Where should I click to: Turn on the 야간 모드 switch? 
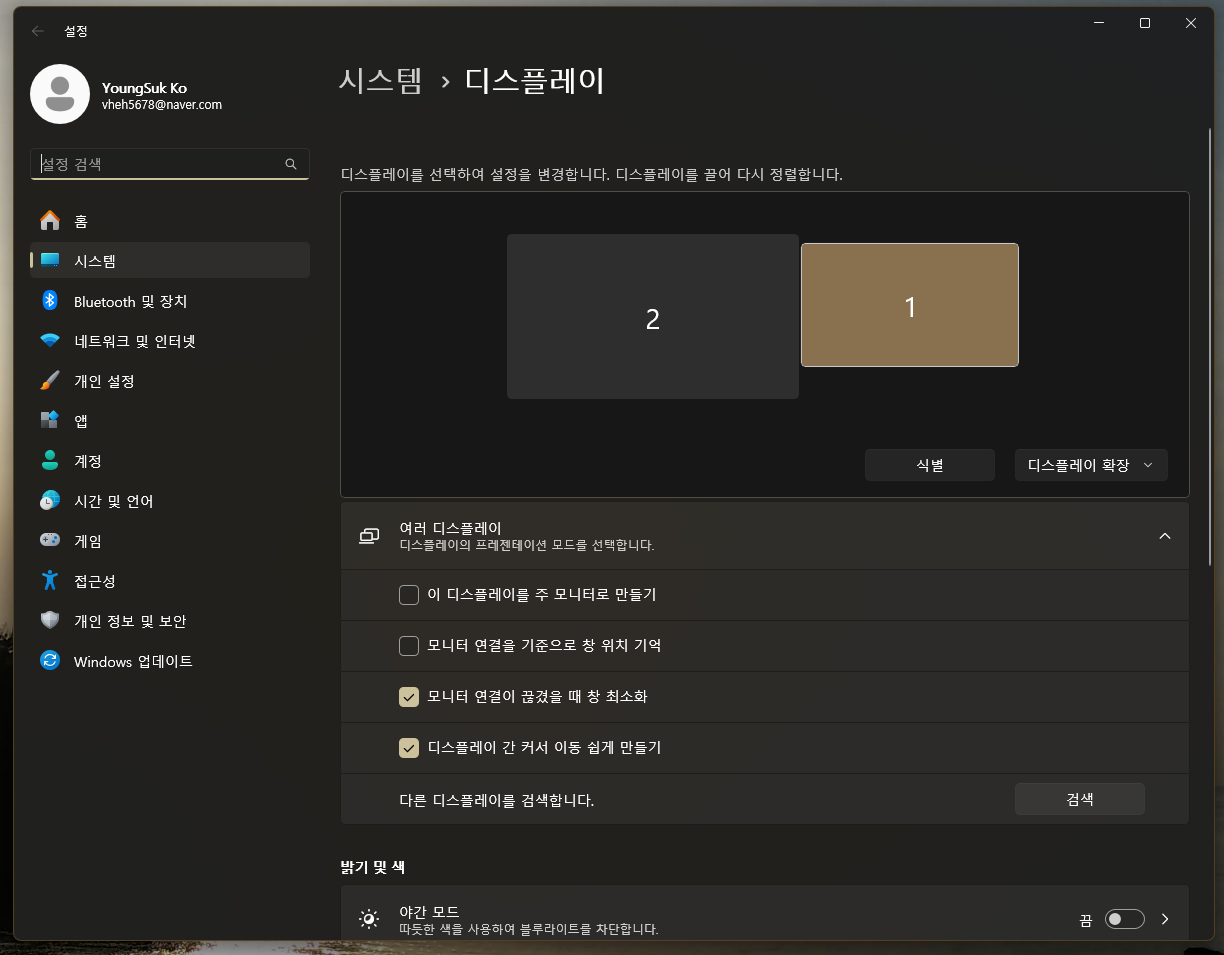point(1125,919)
